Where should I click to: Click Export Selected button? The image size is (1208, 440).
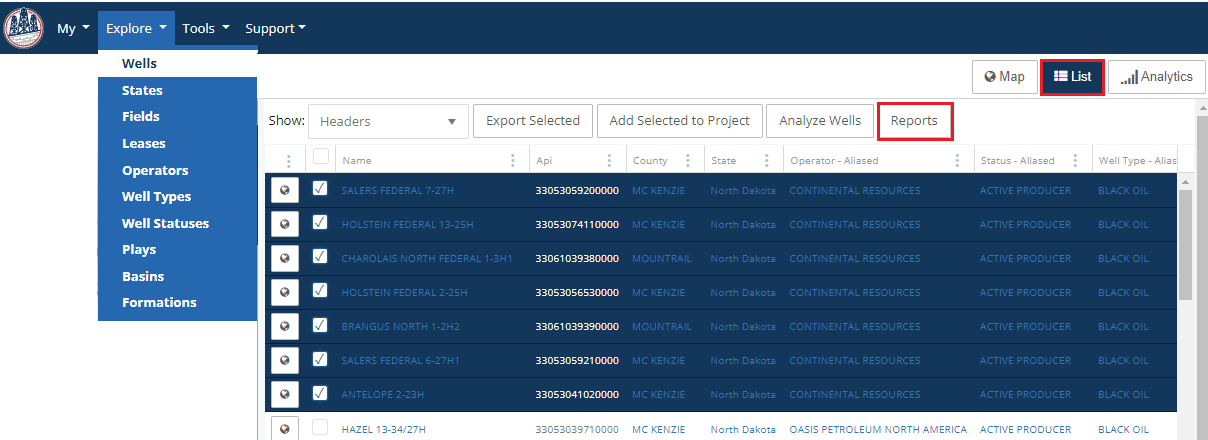pyautogui.click(x=533, y=121)
